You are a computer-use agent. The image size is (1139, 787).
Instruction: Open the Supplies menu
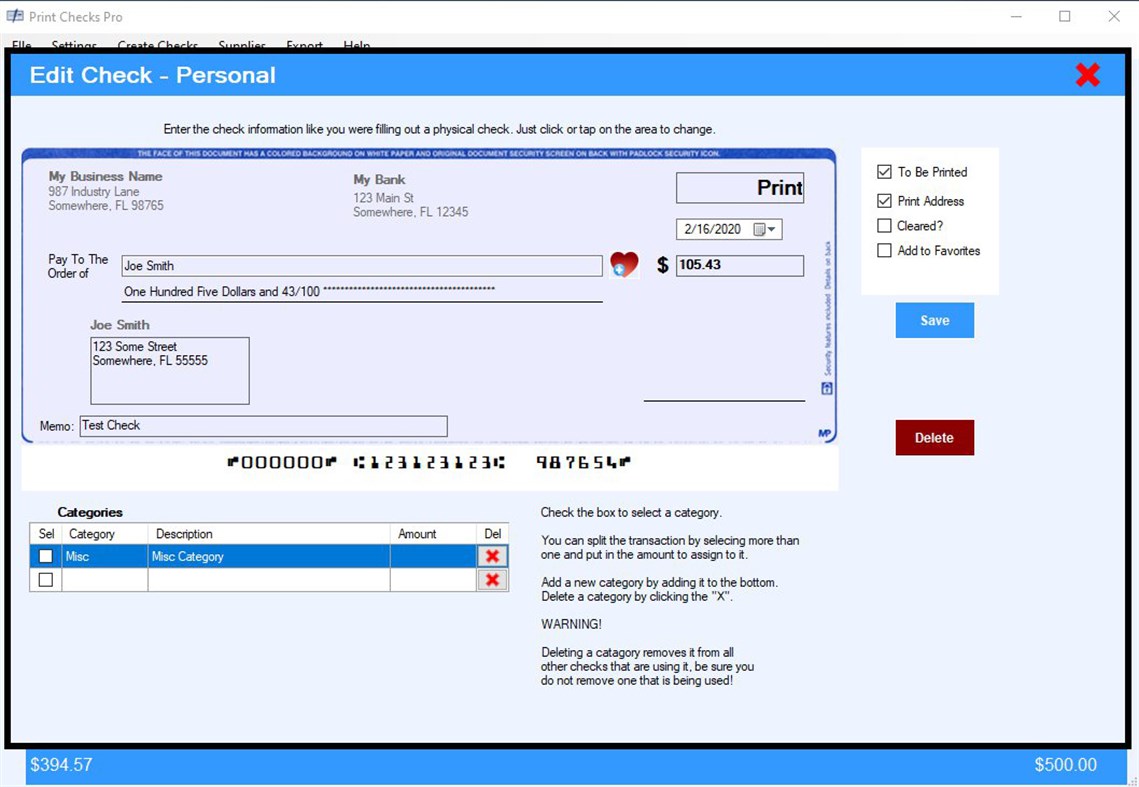coord(242,45)
